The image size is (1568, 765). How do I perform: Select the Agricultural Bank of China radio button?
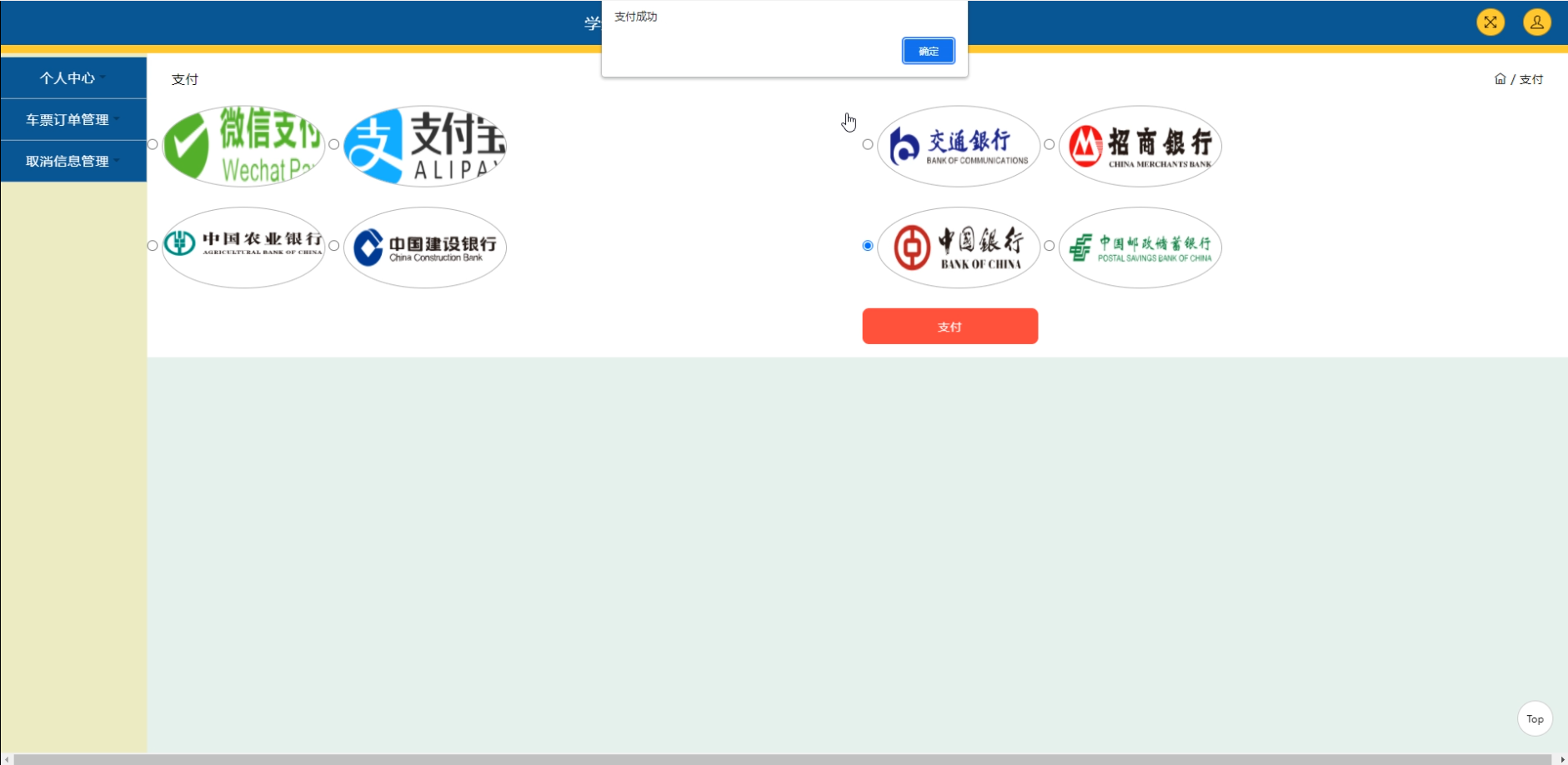click(x=153, y=246)
